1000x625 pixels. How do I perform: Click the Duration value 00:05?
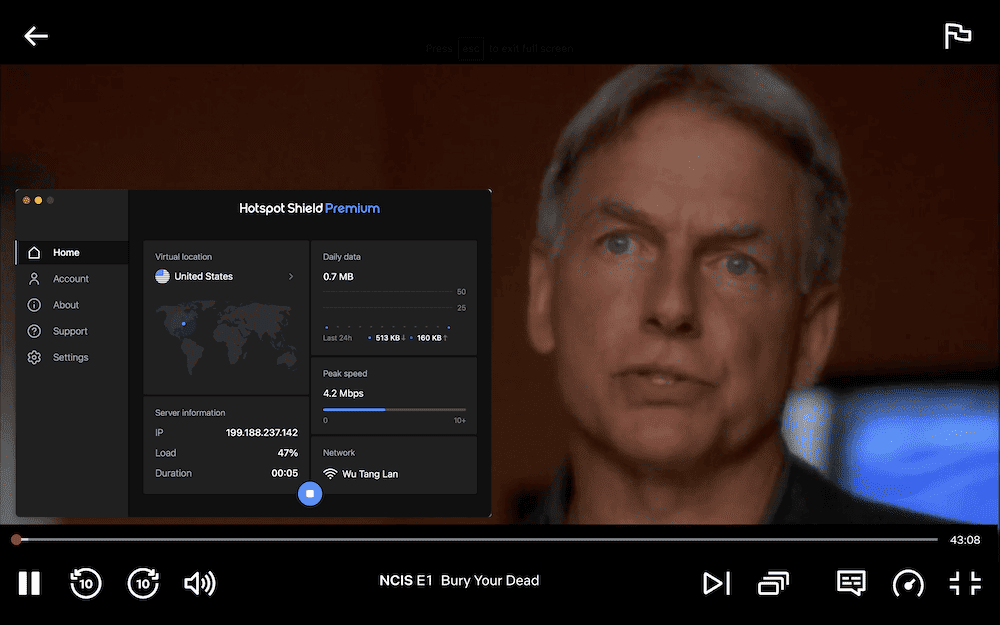tap(284, 473)
